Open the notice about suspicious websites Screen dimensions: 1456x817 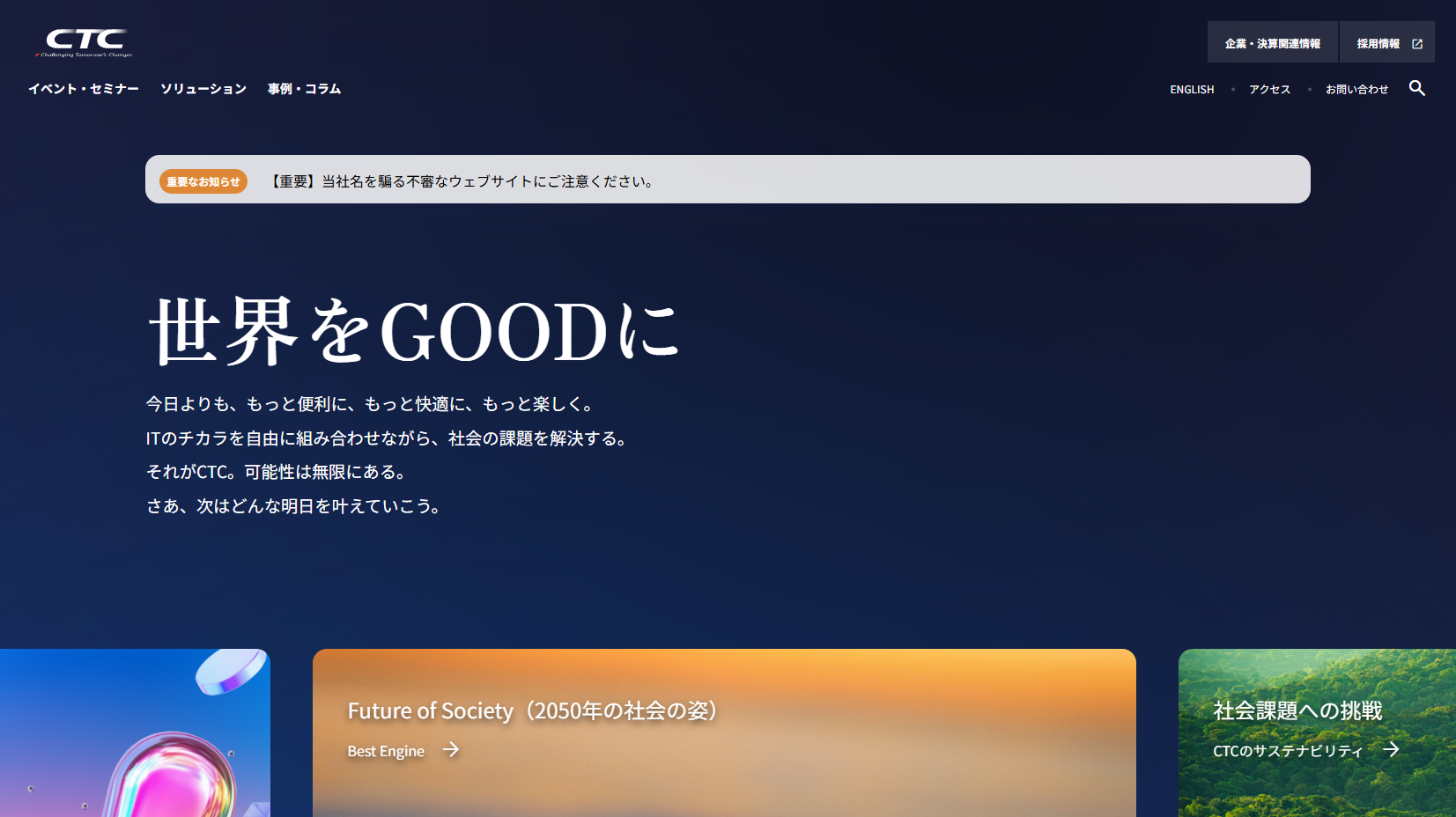click(462, 181)
